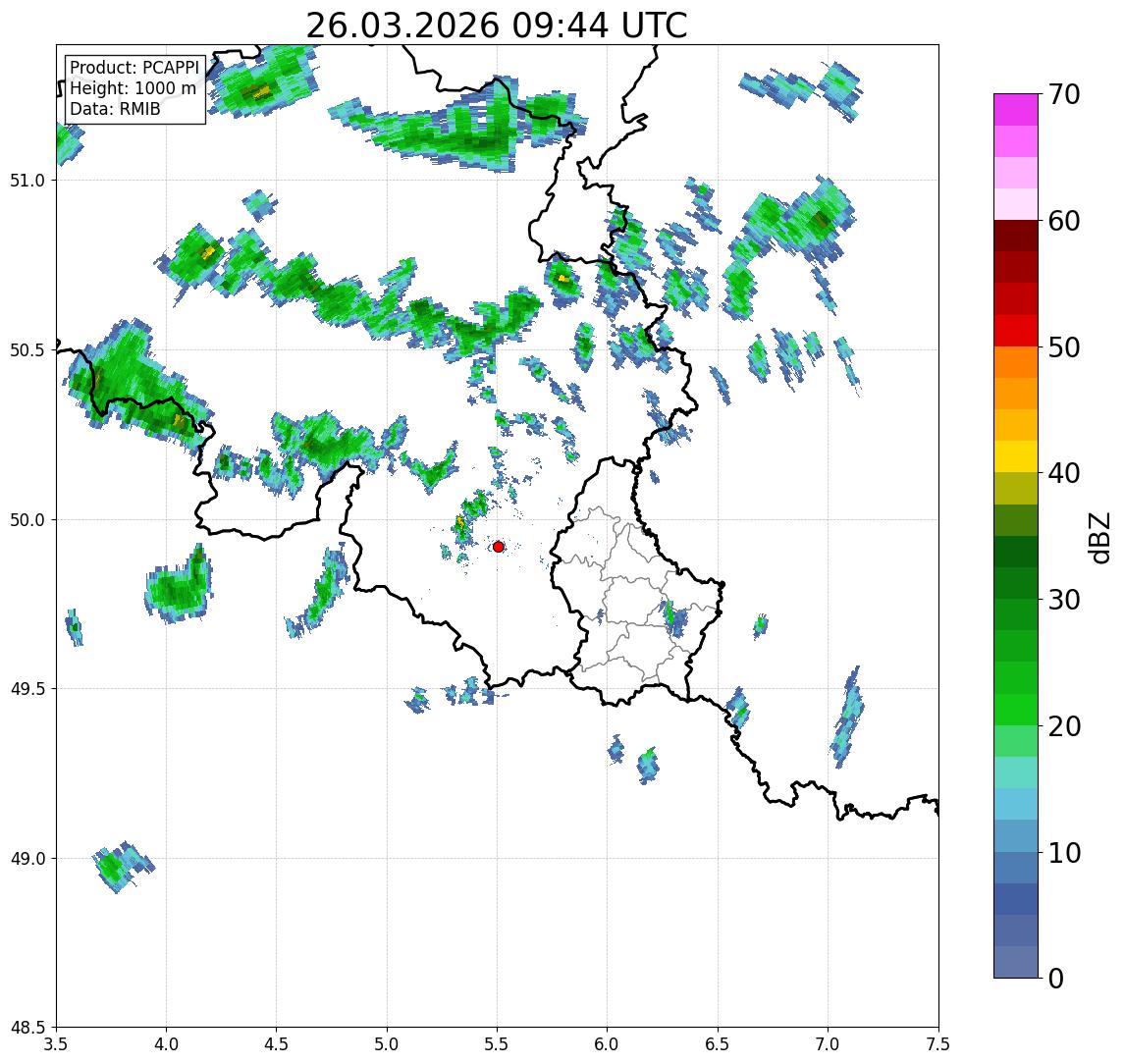1124x1064 pixels.
Task: Click the latitude axis label "49.5"
Action: pos(27,689)
